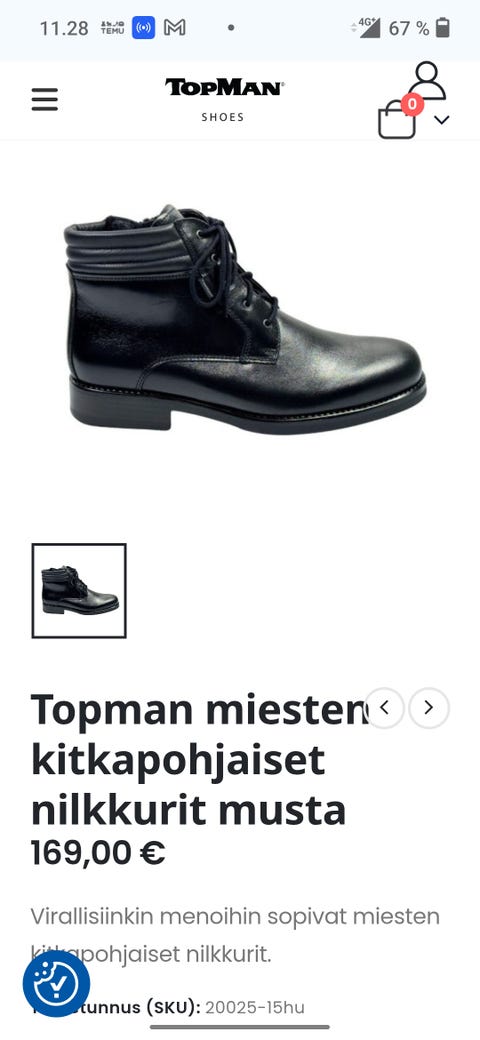Tap the 4G signal strength icon
This screenshot has height=1040, width=480.
click(366, 28)
